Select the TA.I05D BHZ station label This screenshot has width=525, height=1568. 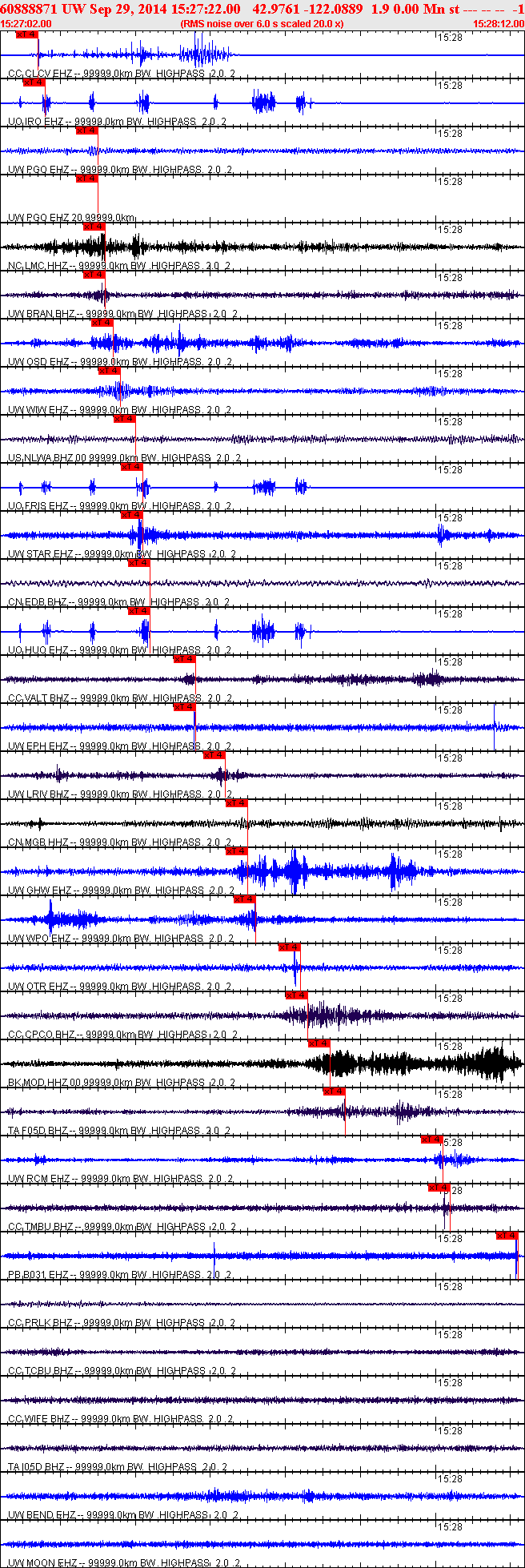[118, 1467]
